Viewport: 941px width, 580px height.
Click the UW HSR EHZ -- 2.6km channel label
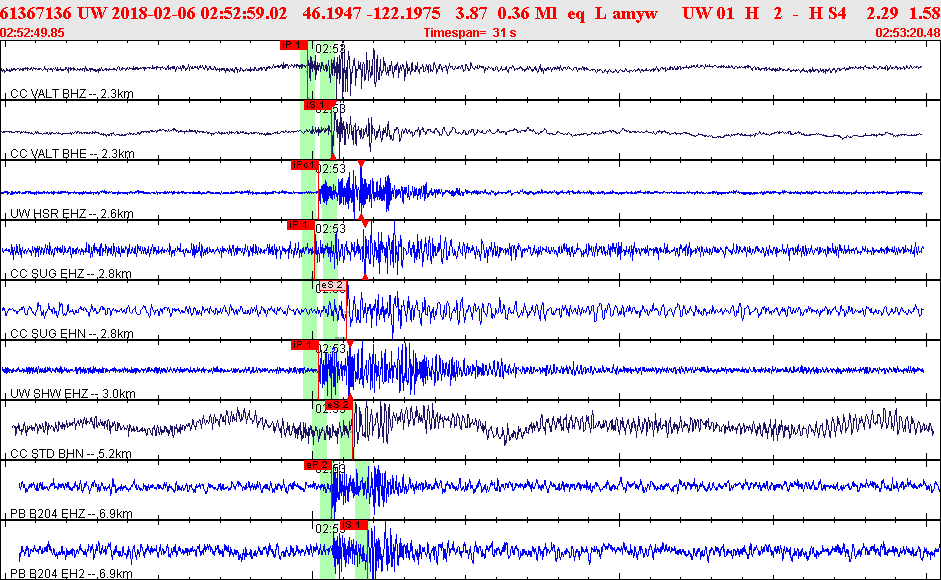[72, 214]
